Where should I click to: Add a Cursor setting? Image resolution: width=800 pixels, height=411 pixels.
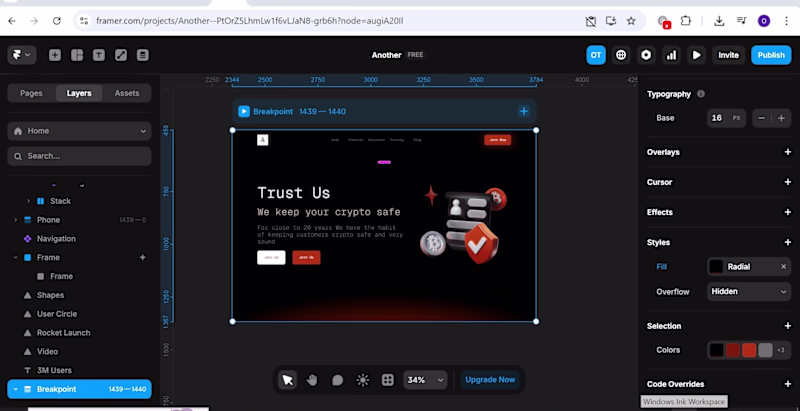click(x=787, y=182)
